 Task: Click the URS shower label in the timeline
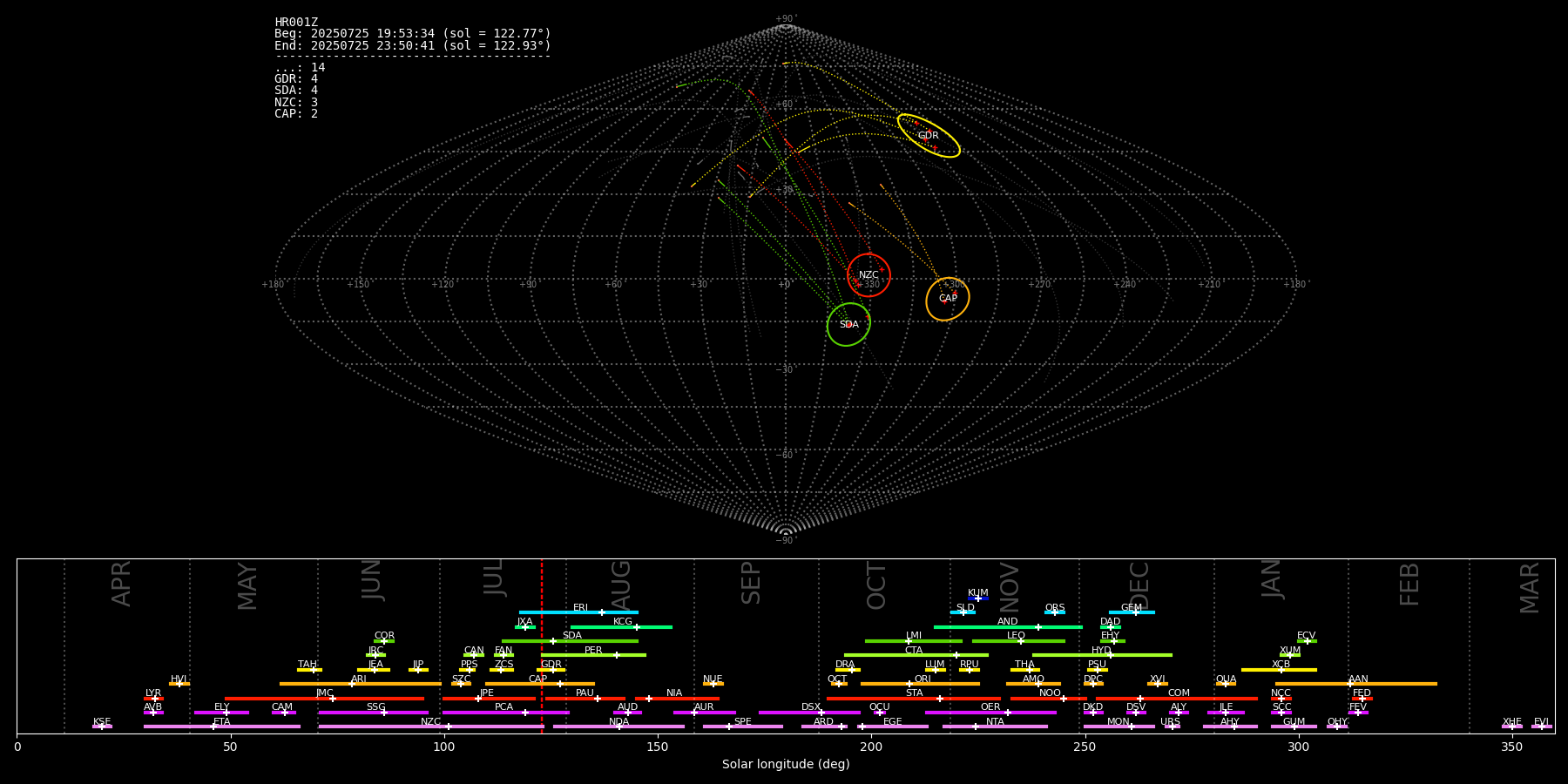point(1171,722)
